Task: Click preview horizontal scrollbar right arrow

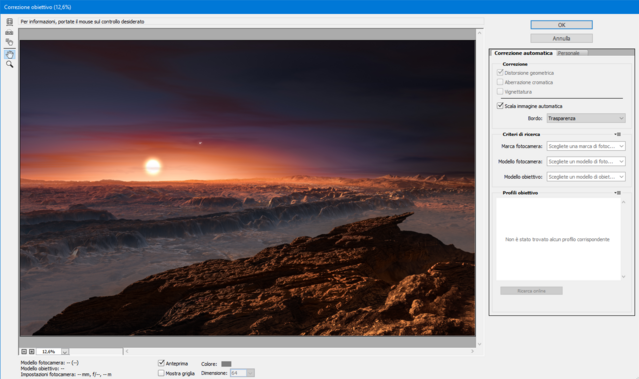Action: click(x=472, y=351)
